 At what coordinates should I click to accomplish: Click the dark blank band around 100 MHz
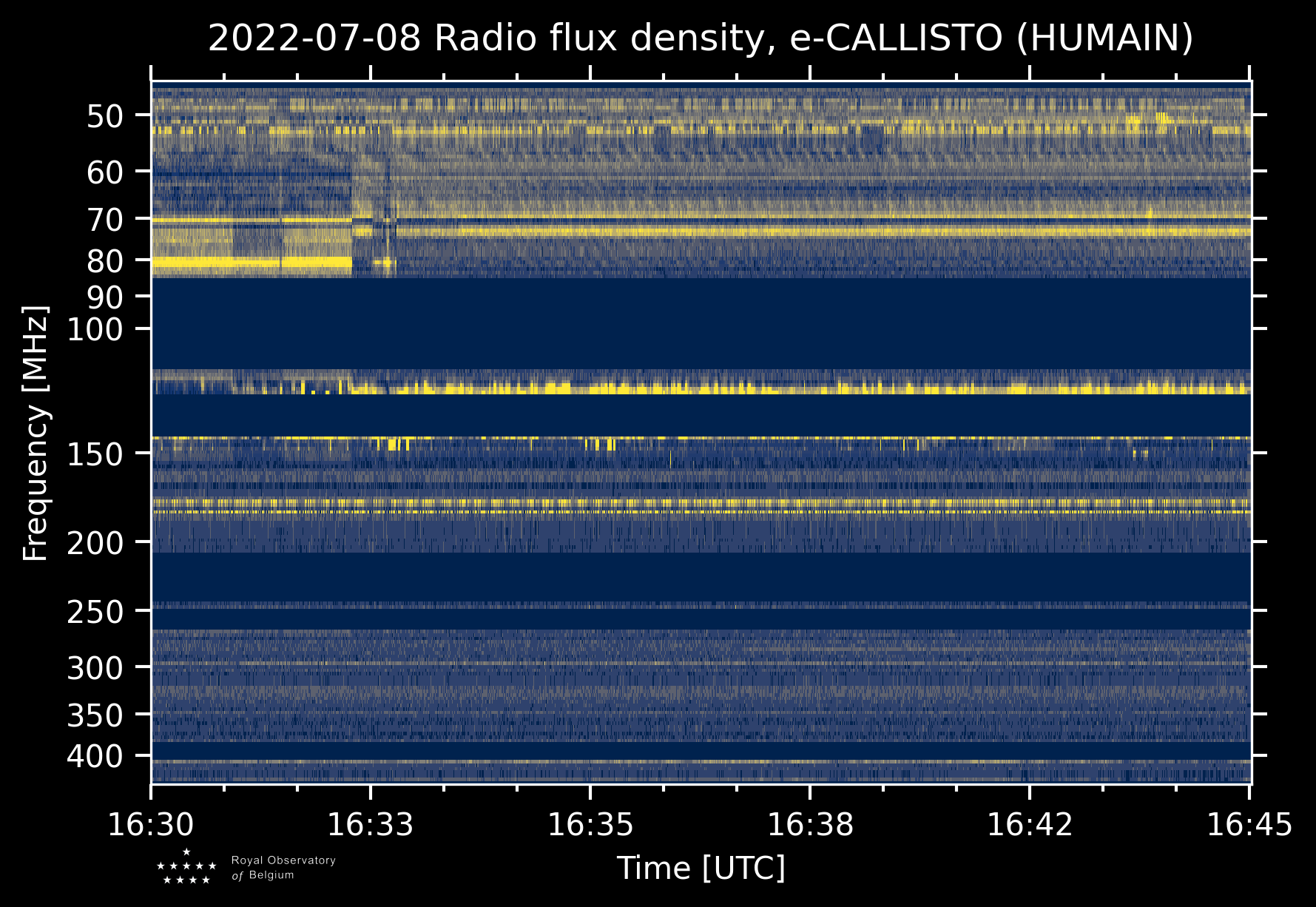[x=701, y=323]
